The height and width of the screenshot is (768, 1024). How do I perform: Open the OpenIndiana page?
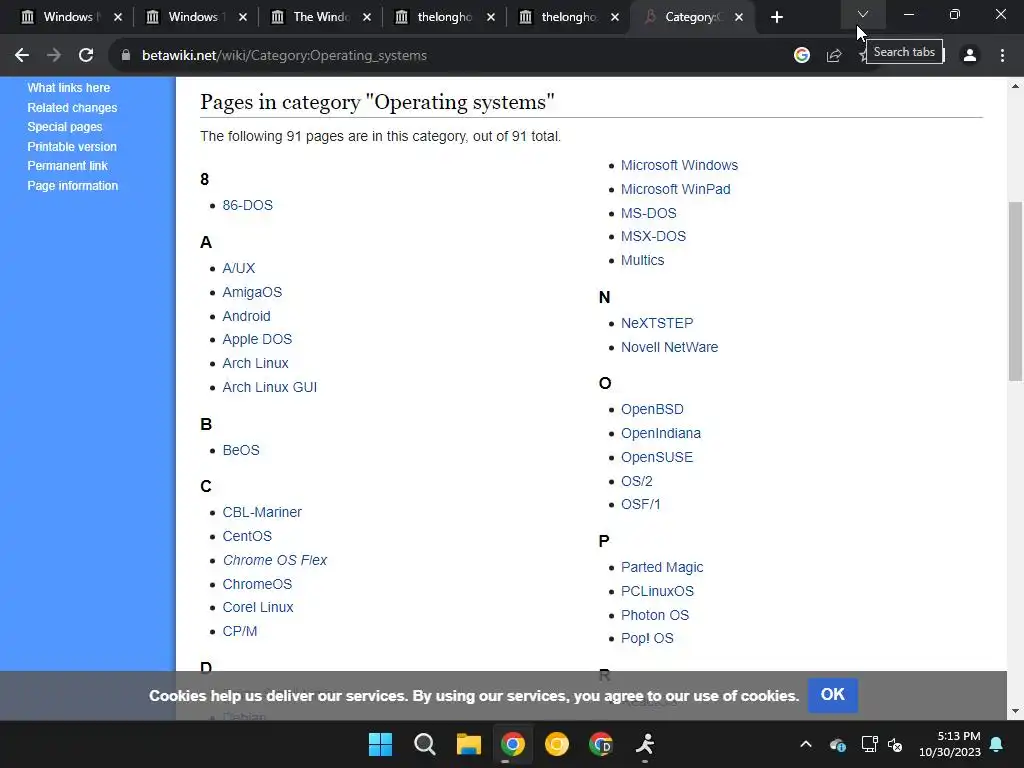661,434
